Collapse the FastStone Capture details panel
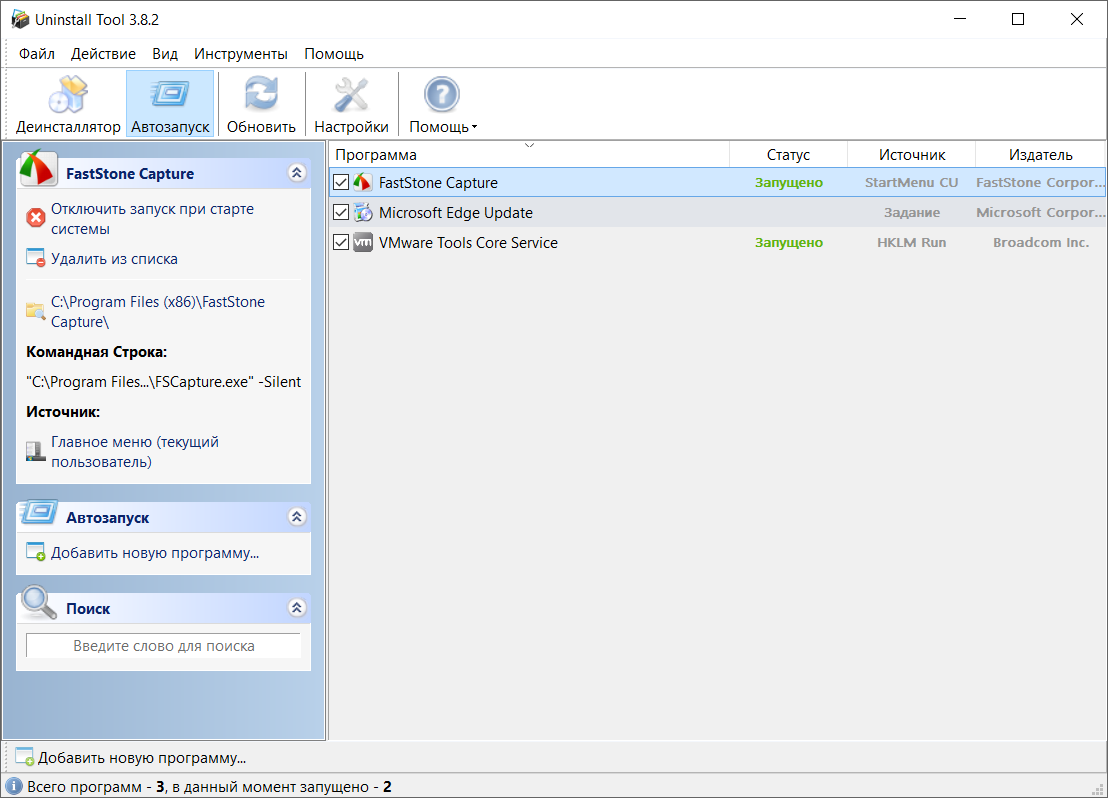The height and width of the screenshot is (798, 1108). coord(297,173)
